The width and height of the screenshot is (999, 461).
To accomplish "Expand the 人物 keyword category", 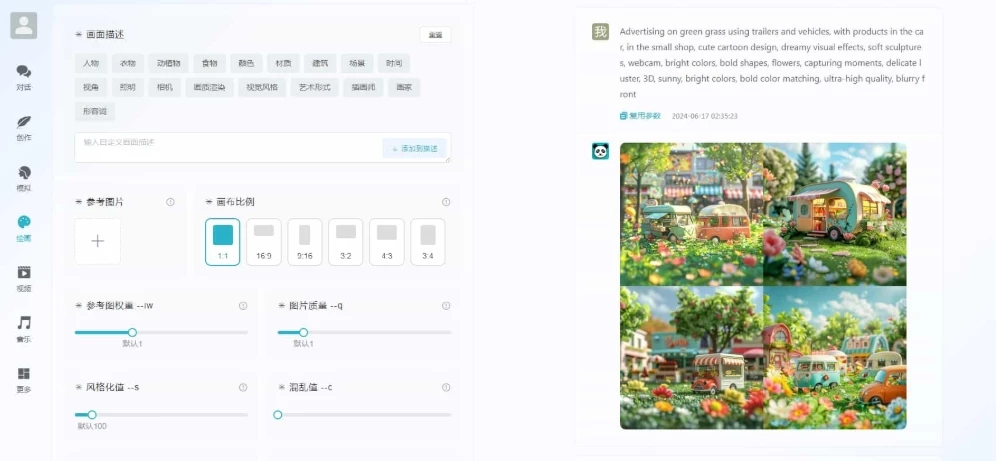I will tap(92, 63).
